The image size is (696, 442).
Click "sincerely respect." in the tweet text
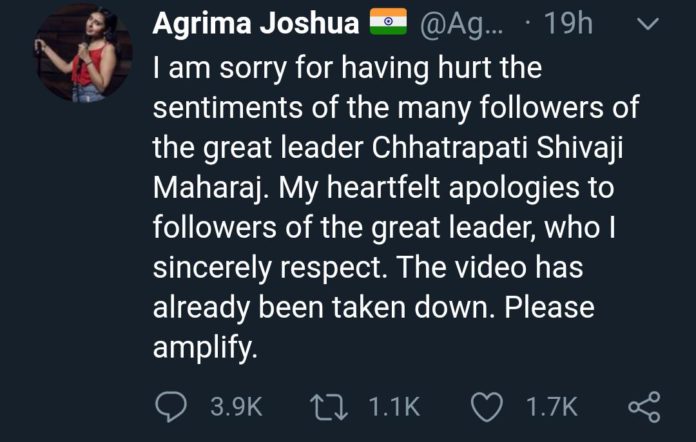(x=270, y=268)
